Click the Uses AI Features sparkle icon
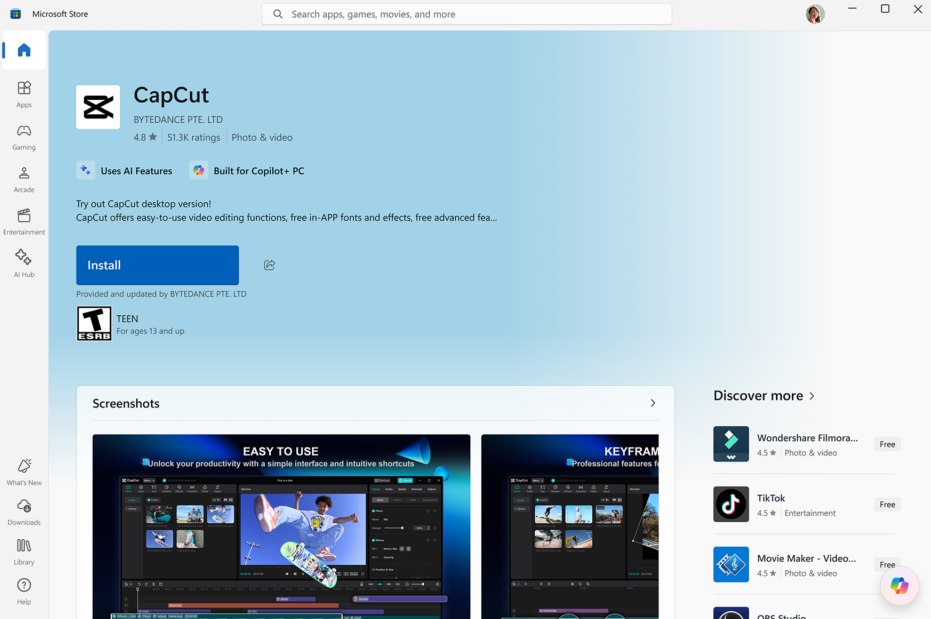This screenshot has height=619, width=931. 86,170
